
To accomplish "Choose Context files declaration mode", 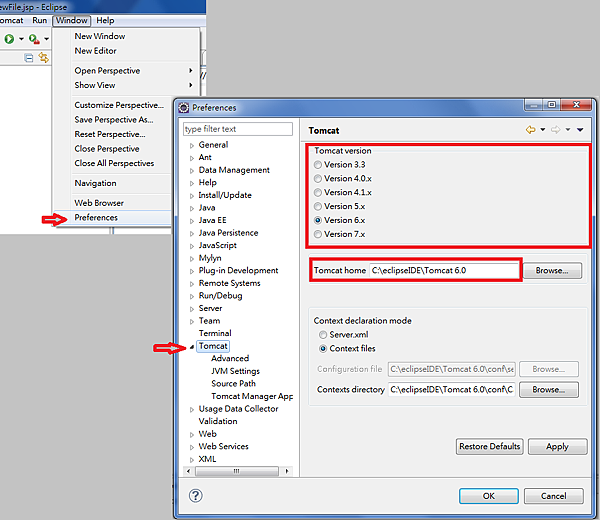I will (323, 349).
